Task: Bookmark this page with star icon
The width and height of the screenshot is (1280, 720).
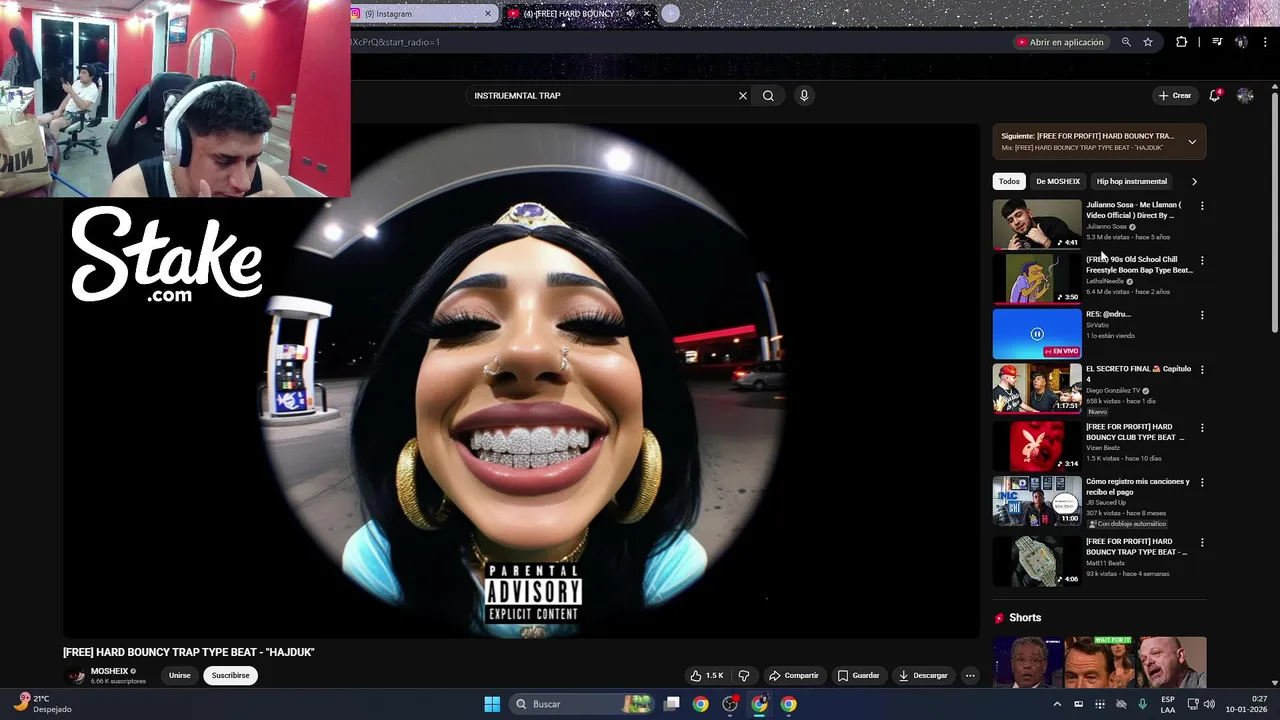Action: tap(1148, 42)
